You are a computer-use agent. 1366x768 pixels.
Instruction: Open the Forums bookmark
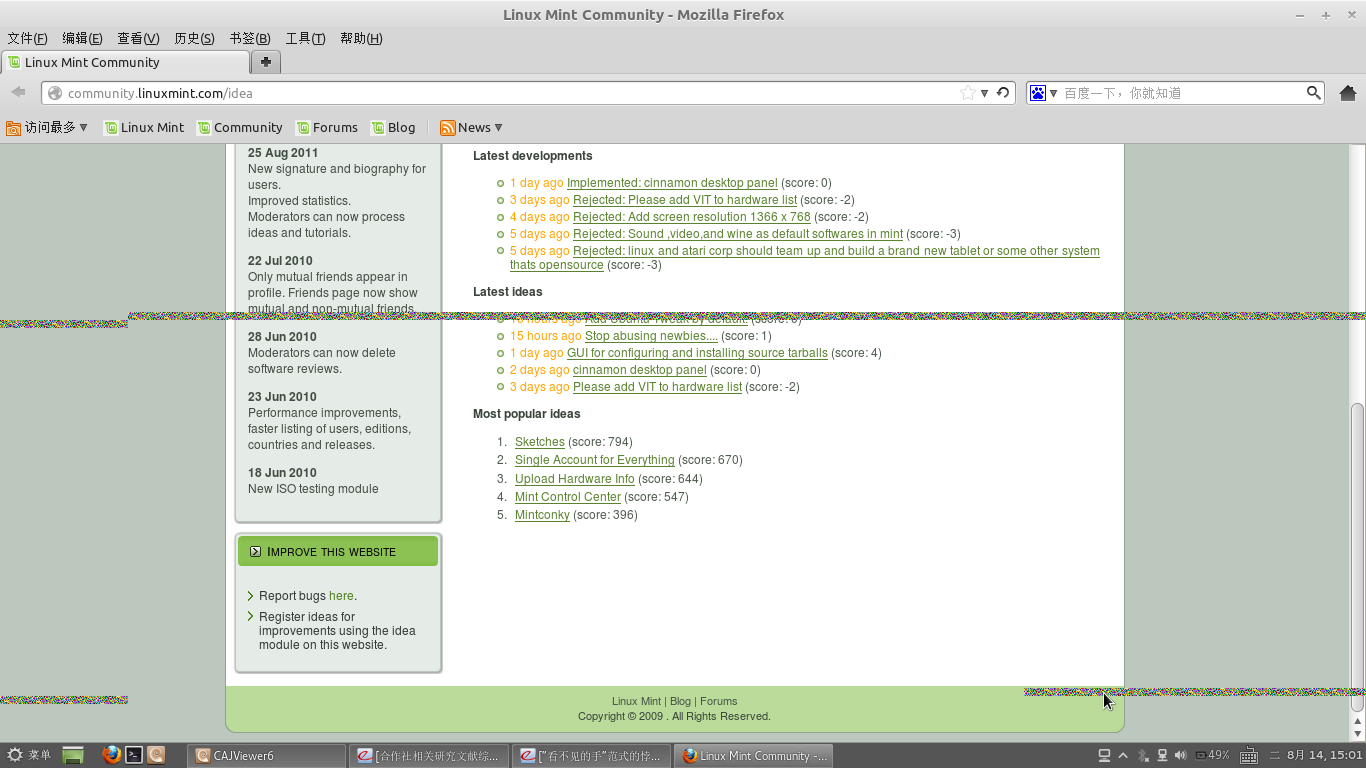click(x=326, y=127)
